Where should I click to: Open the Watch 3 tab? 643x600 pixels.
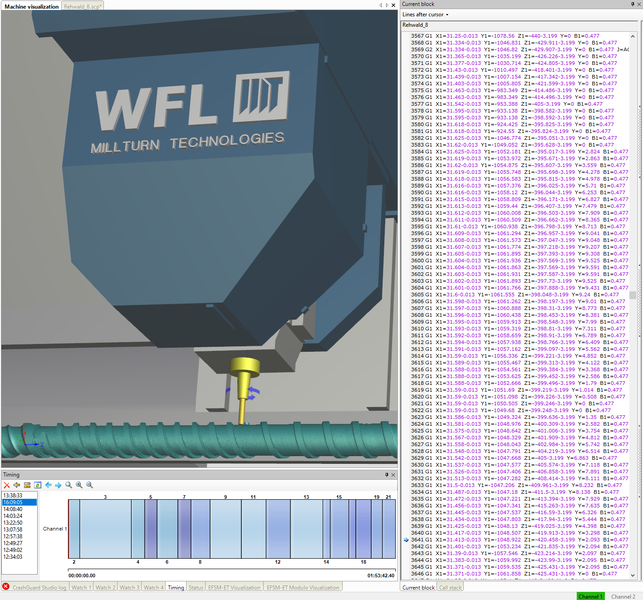[129, 587]
